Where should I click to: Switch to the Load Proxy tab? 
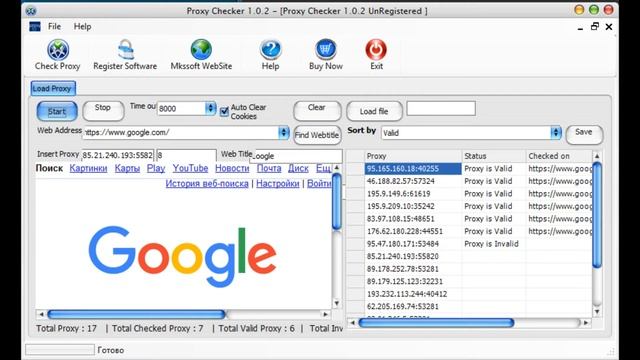52,89
